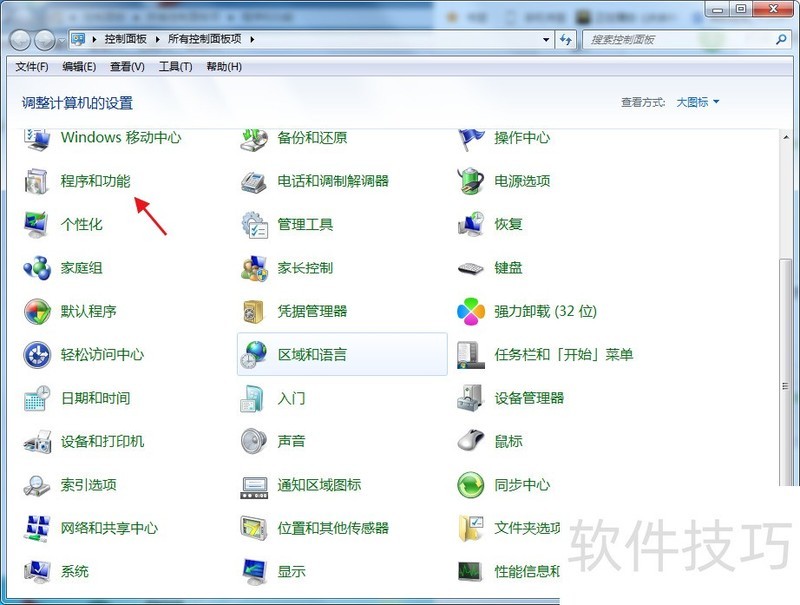The height and width of the screenshot is (605, 800).
Task: Click the 区域和语言 link
Action: point(312,354)
